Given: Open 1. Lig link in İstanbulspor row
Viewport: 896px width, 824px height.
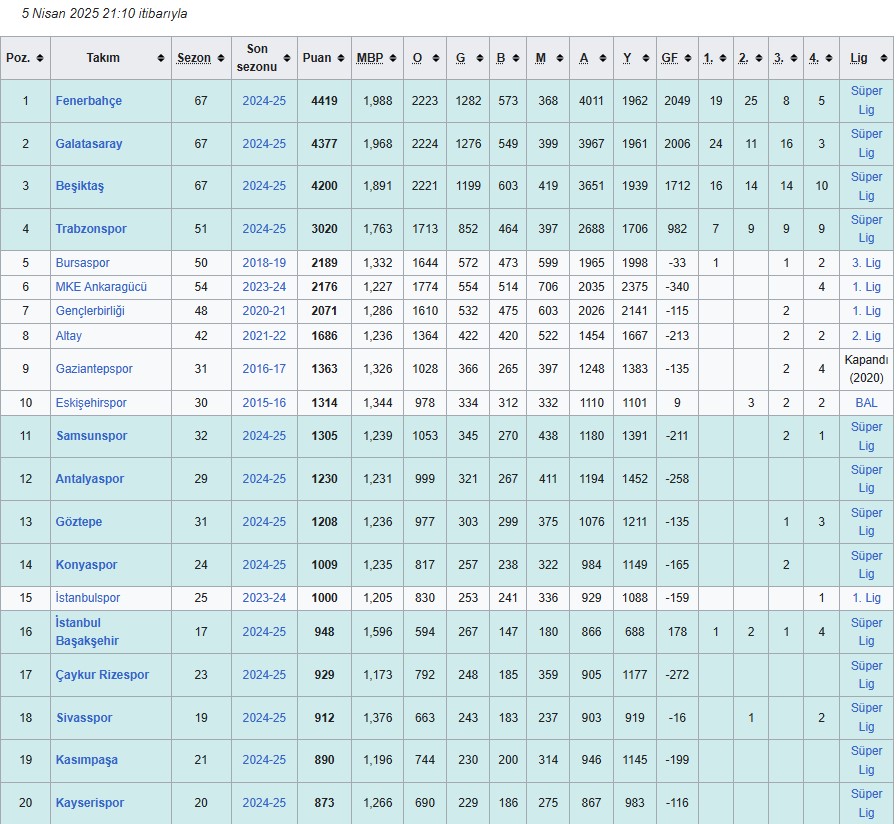Looking at the screenshot, I should (x=866, y=598).
